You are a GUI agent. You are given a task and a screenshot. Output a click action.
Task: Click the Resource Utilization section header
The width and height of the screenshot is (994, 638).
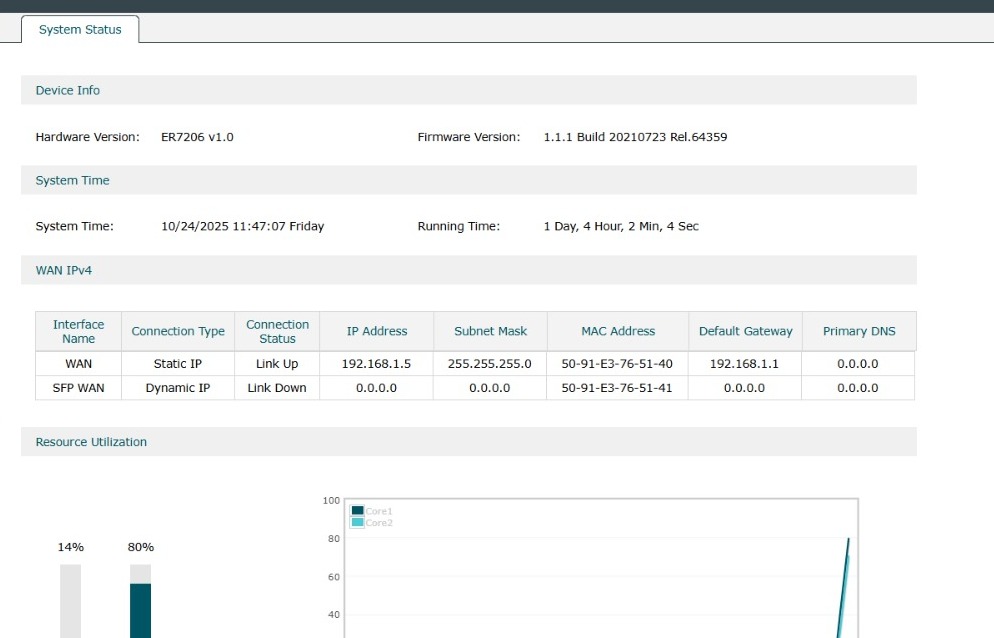coord(91,442)
